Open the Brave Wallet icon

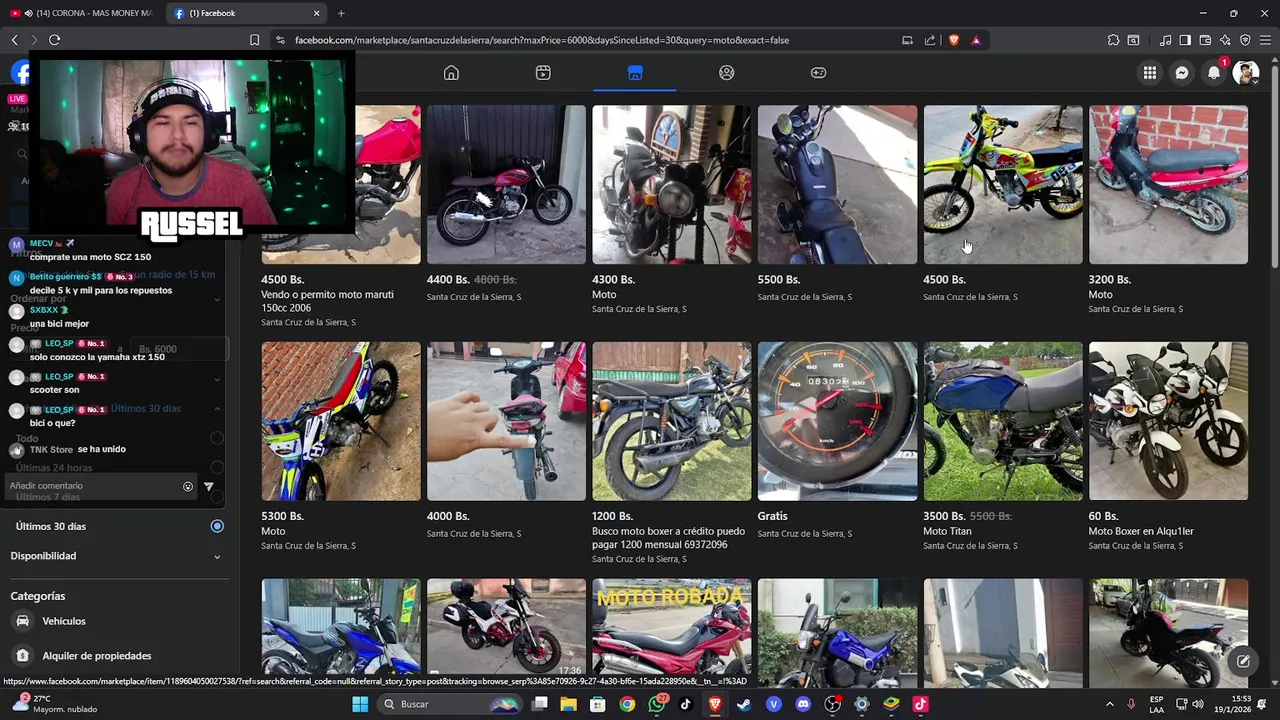1205,40
